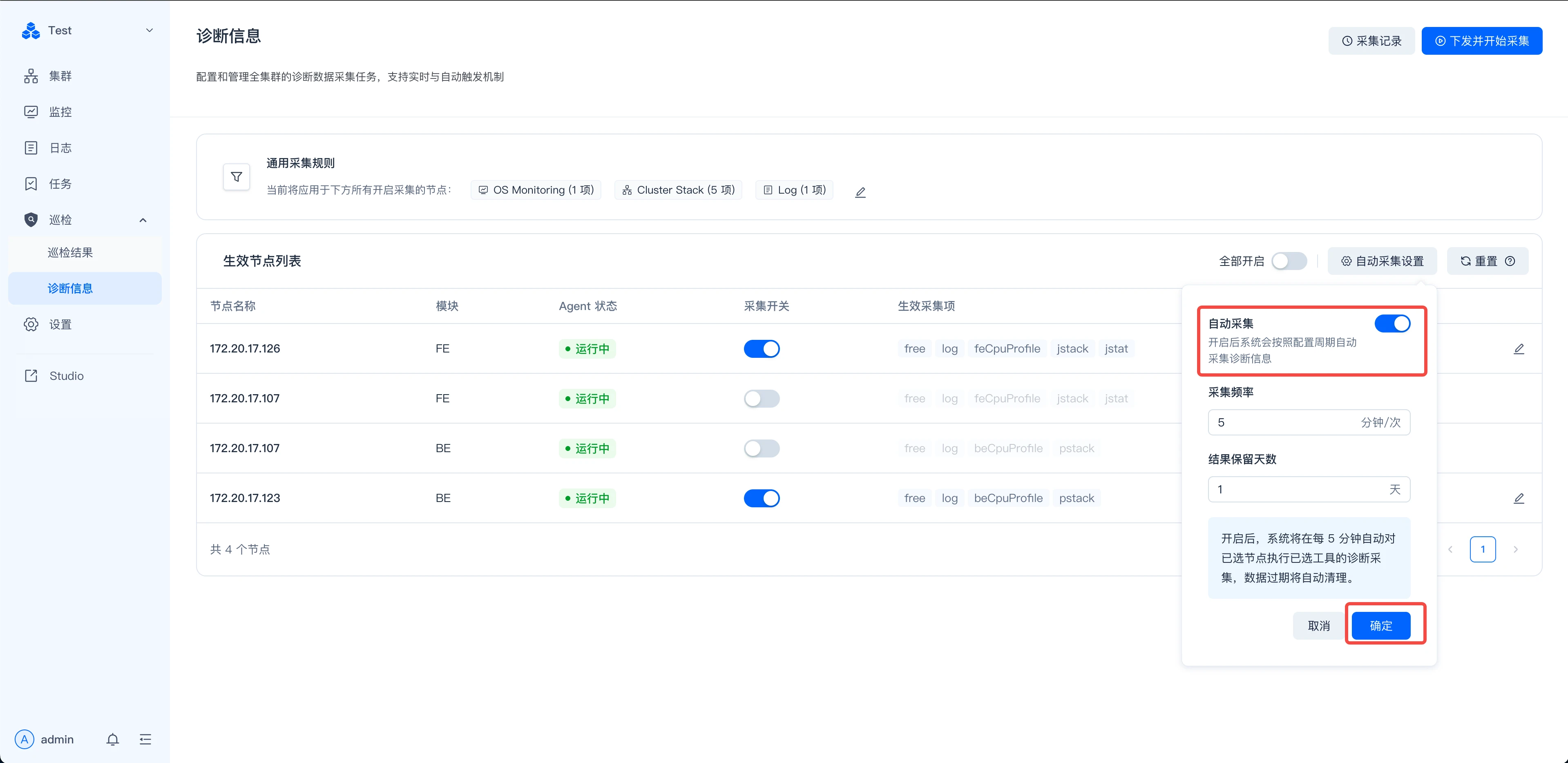Enable collection switch for 172.20.17.107 FE

762,399
